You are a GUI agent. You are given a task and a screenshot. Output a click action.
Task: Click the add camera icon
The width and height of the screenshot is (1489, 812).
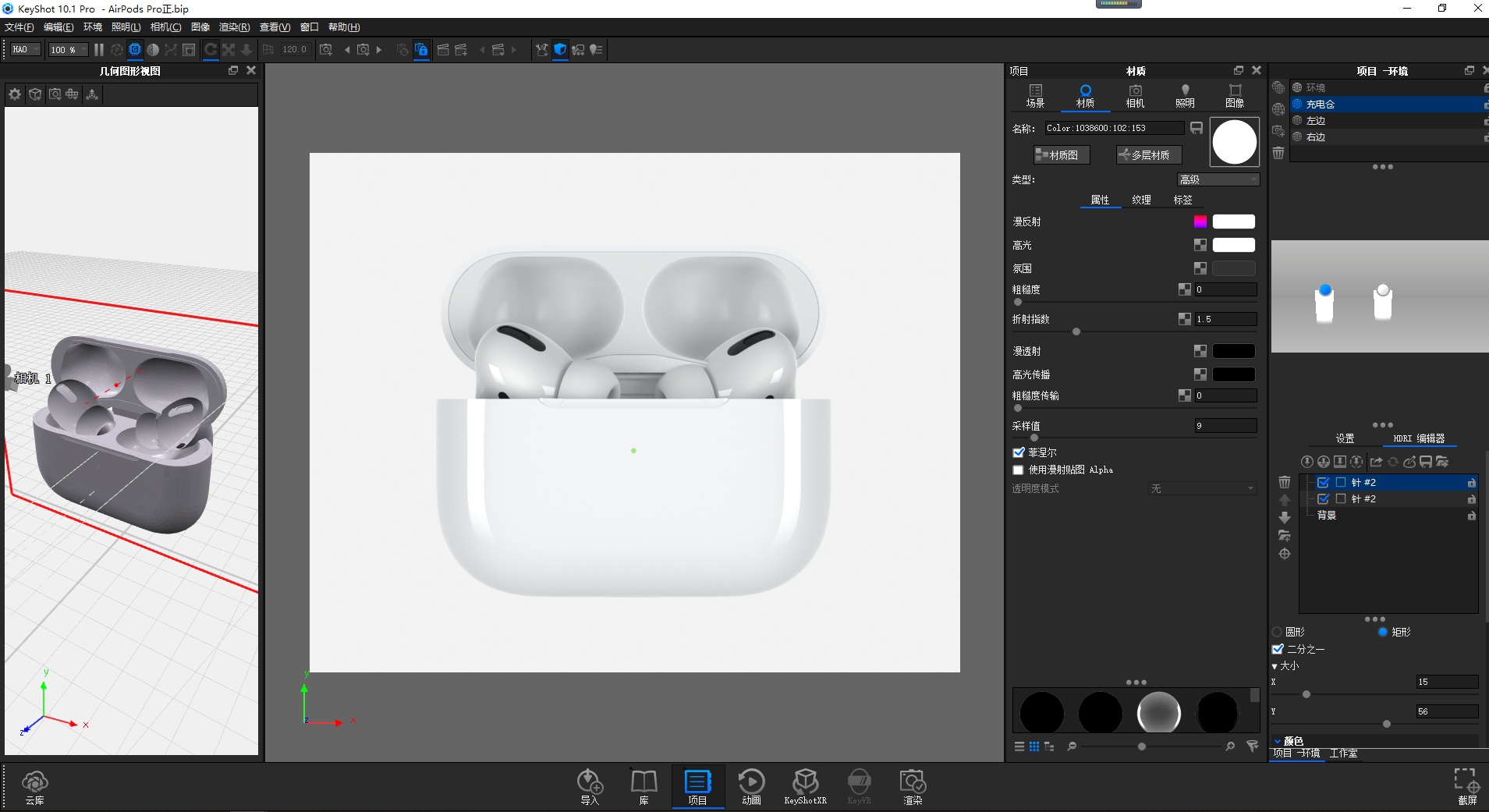click(326, 50)
